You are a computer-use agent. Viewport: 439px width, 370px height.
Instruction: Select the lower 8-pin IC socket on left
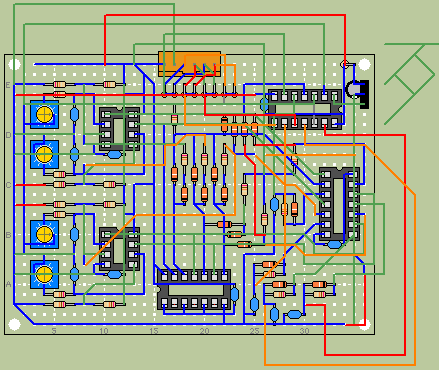(120, 249)
